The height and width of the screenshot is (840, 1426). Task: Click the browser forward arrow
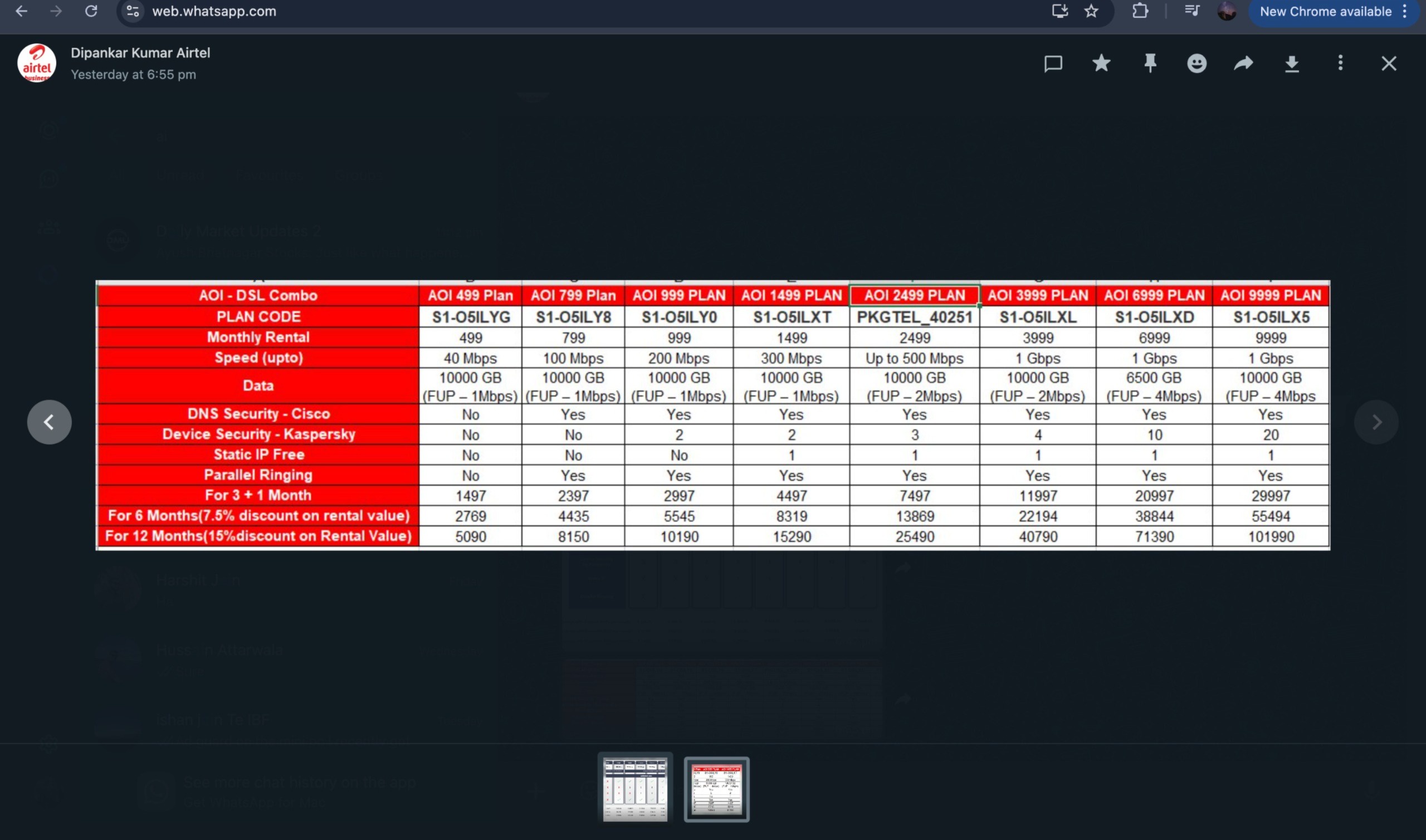[x=56, y=11]
